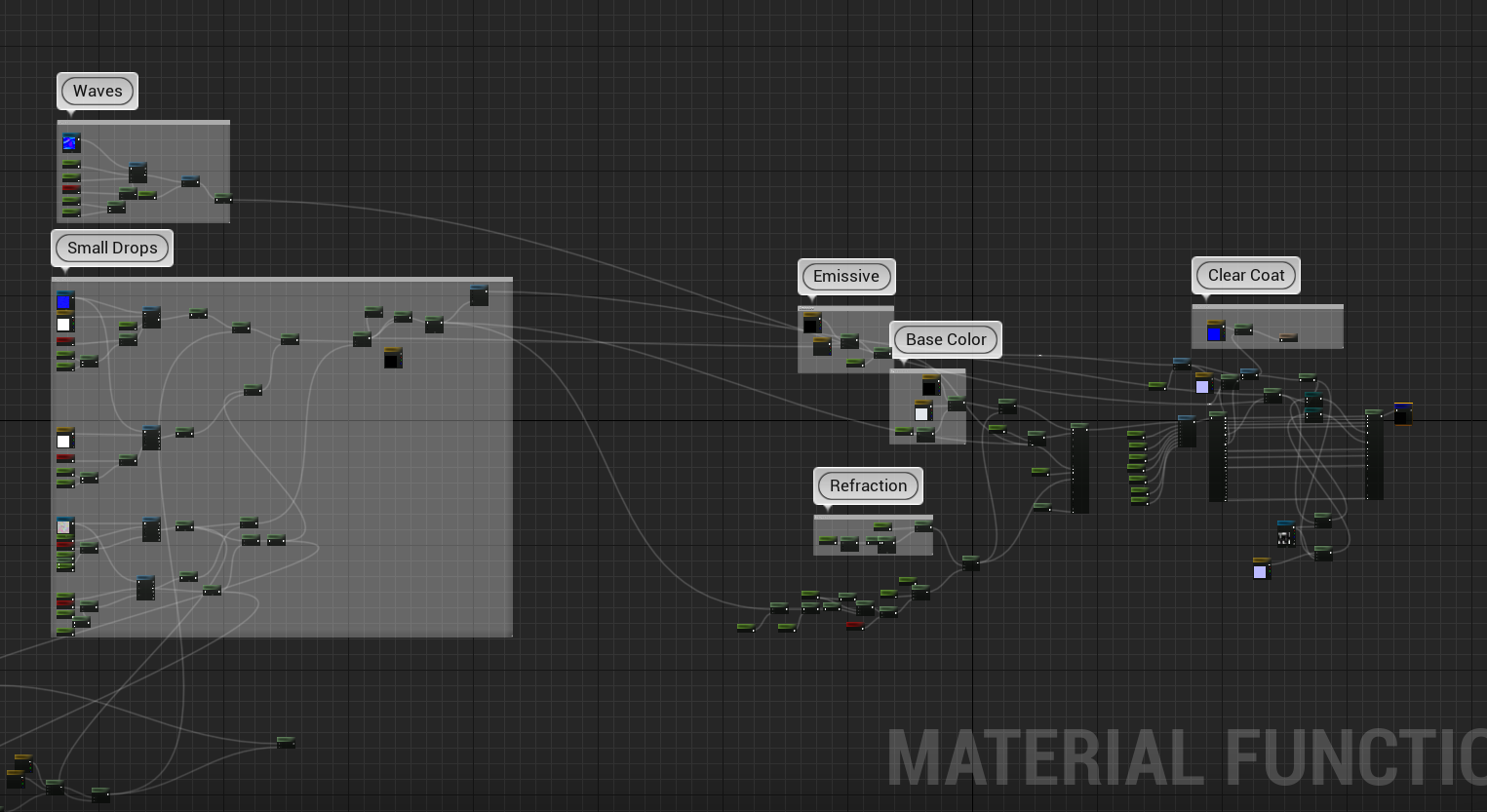Viewport: 1487px width, 812px height.
Task: Select the Small Drops comment bubble
Action: [x=112, y=249]
